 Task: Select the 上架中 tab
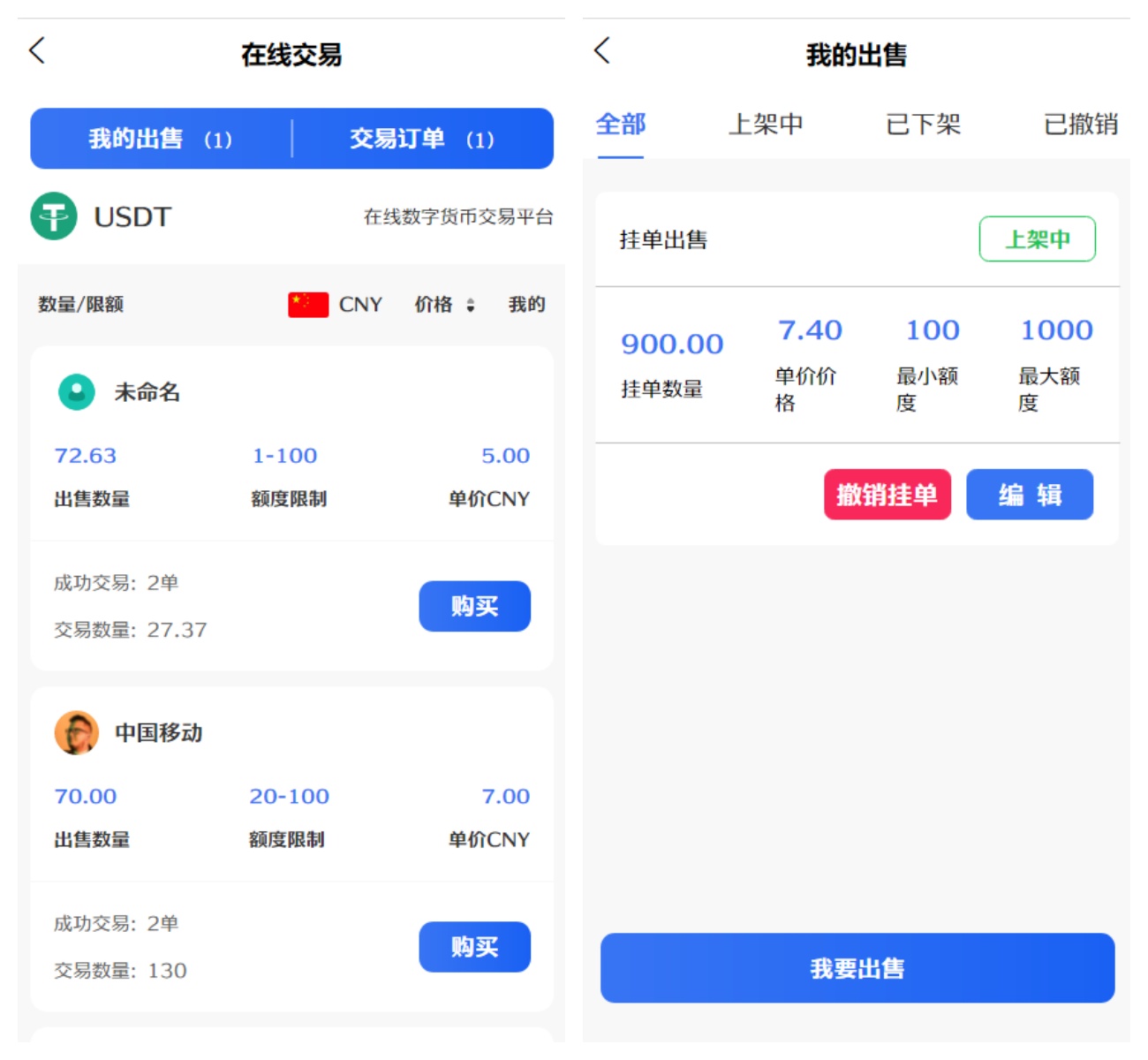[x=766, y=125]
